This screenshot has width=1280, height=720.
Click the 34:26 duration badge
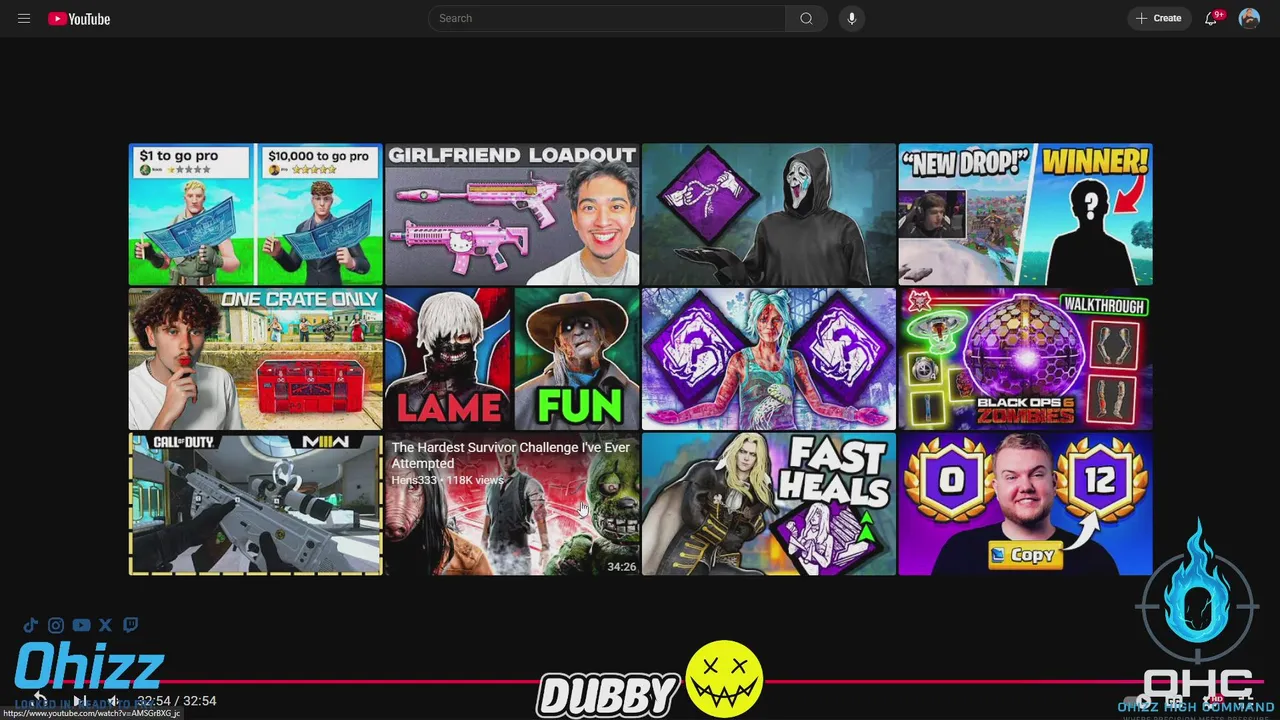[x=621, y=566]
